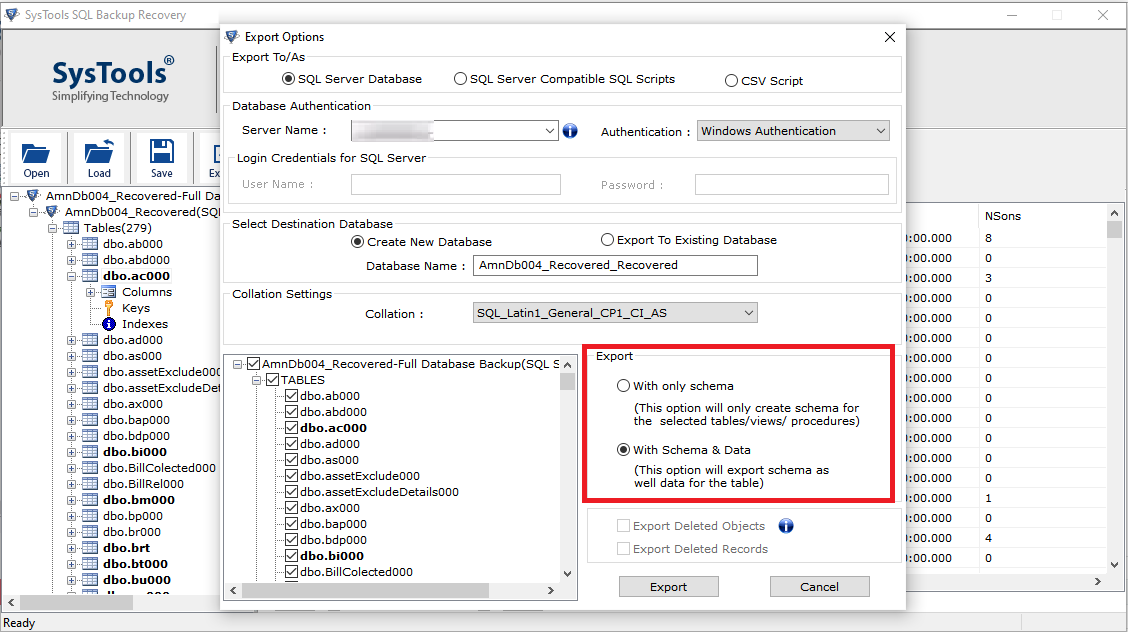This screenshot has height=632, width=1128.
Task: Click the dbo.brt table icon in main tree
Action: coord(90,548)
